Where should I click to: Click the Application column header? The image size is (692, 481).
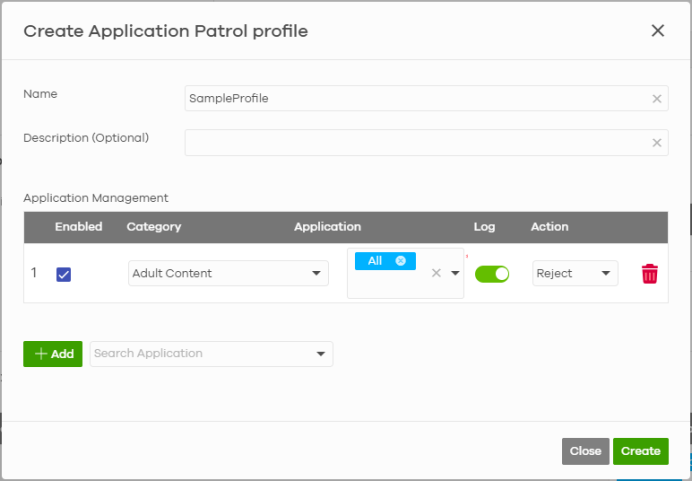(327, 227)
